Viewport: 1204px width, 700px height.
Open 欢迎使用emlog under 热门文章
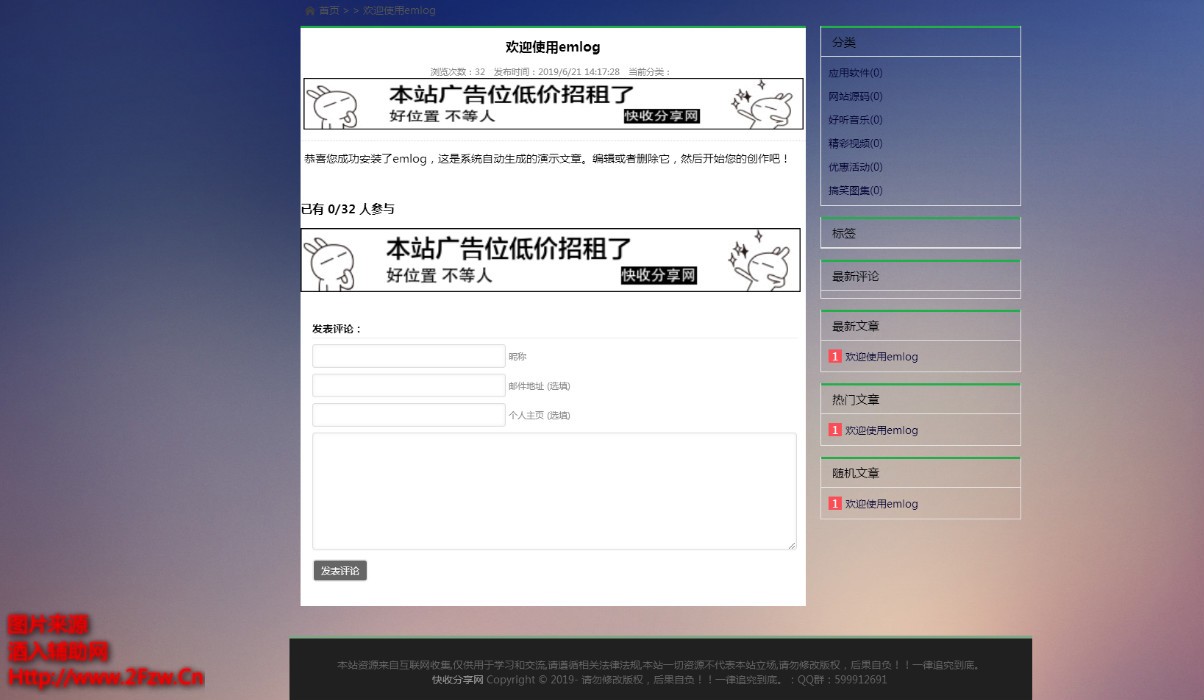881,431
